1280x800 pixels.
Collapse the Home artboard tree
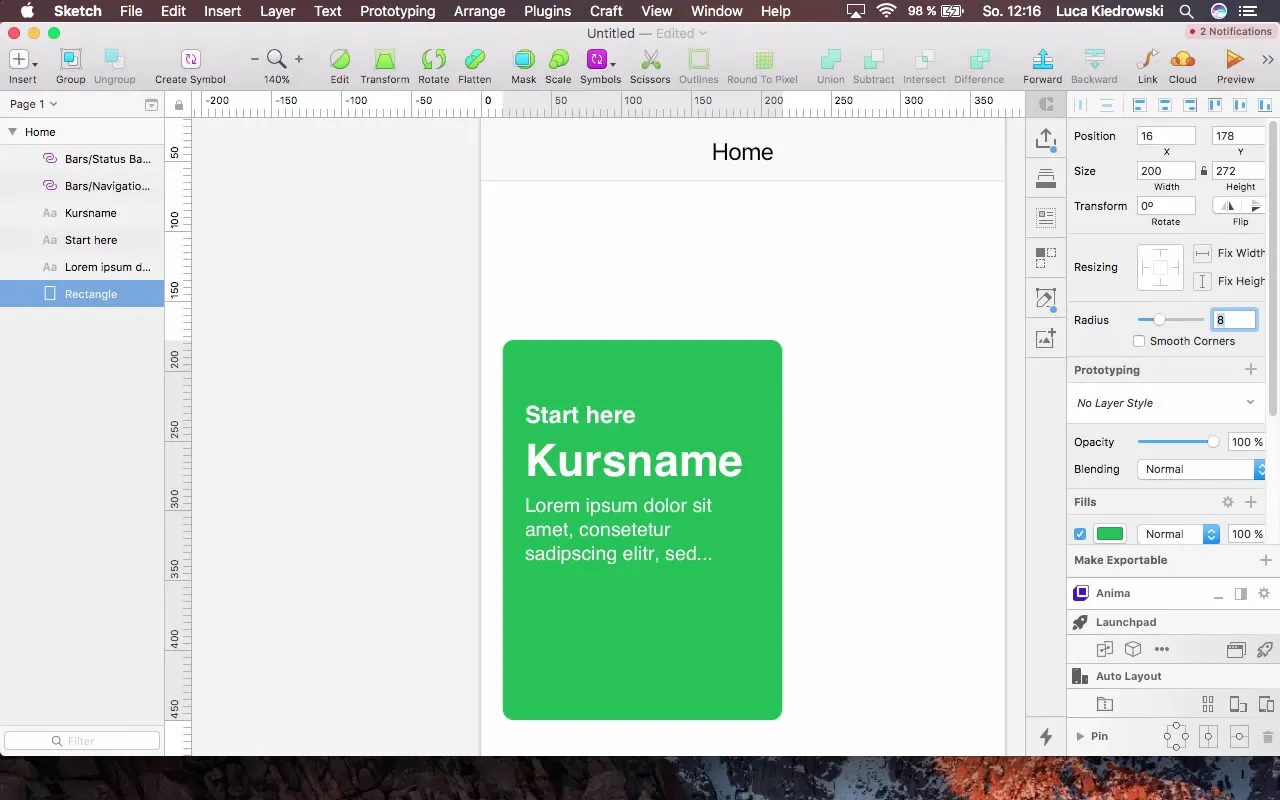click(x=12, y=132)
